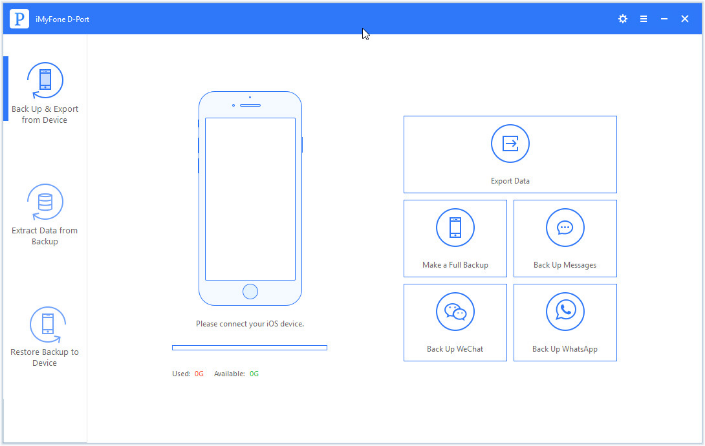Click the iMyFone D-Port logo icon

point(19,19)
